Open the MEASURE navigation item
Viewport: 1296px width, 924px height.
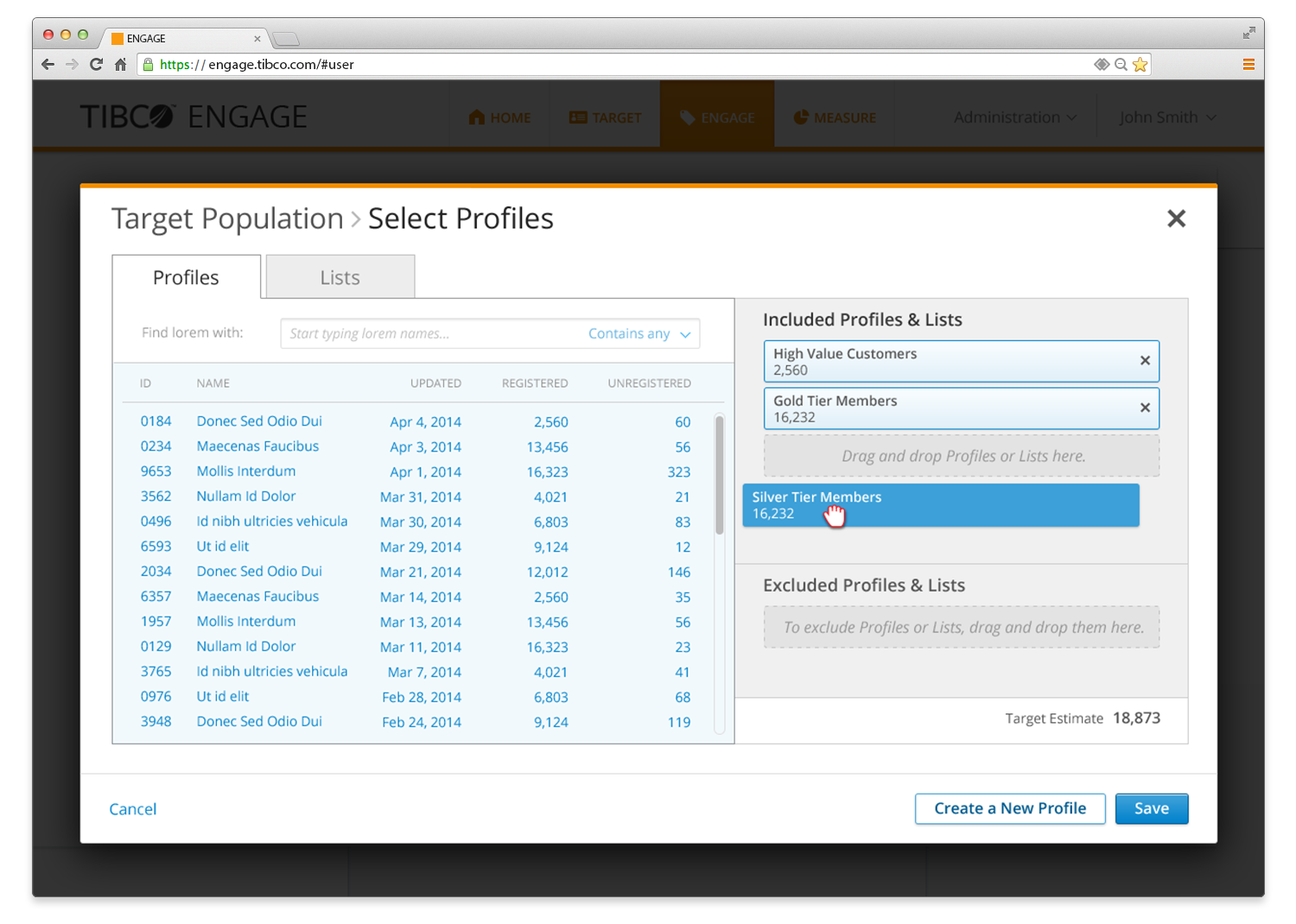835,117
